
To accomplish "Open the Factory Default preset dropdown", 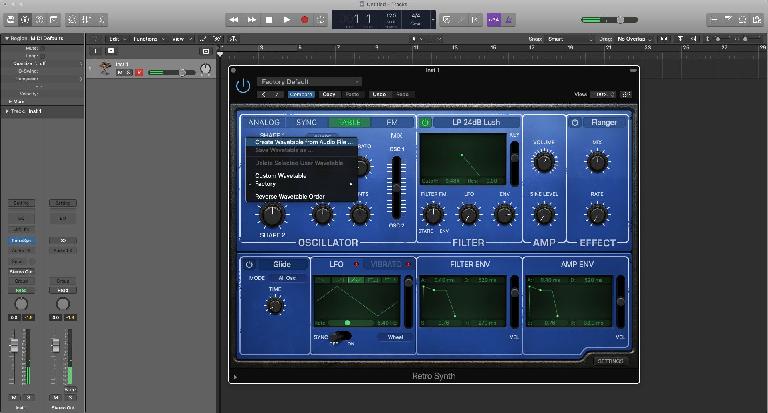I will 309,82.
